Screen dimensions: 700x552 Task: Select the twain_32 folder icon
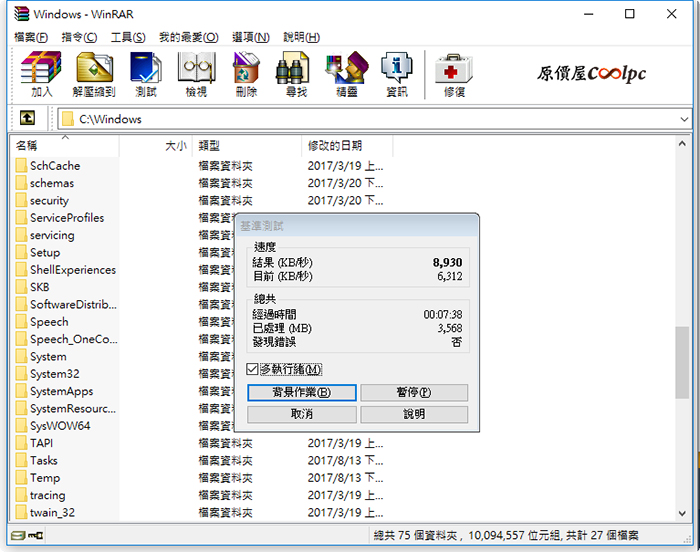(x=21, y=512)
